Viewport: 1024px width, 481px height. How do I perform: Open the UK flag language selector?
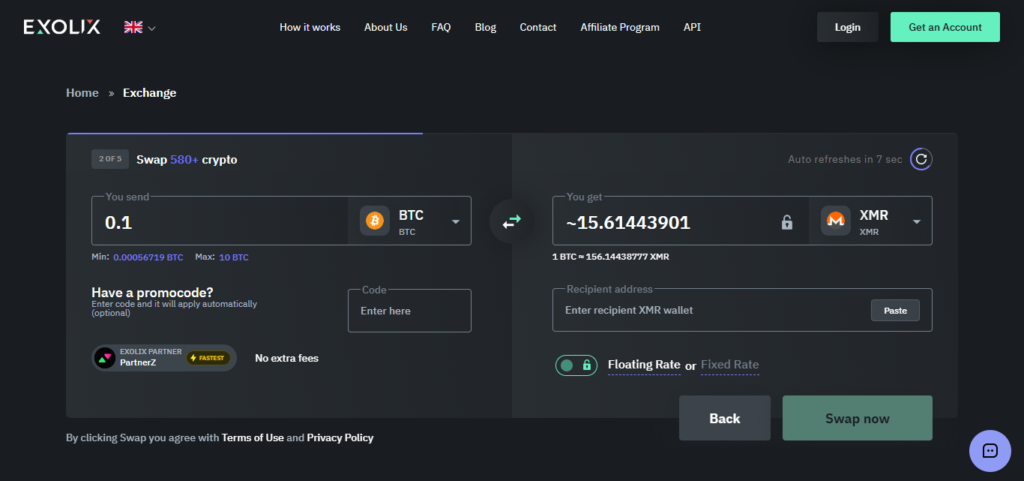140,27
